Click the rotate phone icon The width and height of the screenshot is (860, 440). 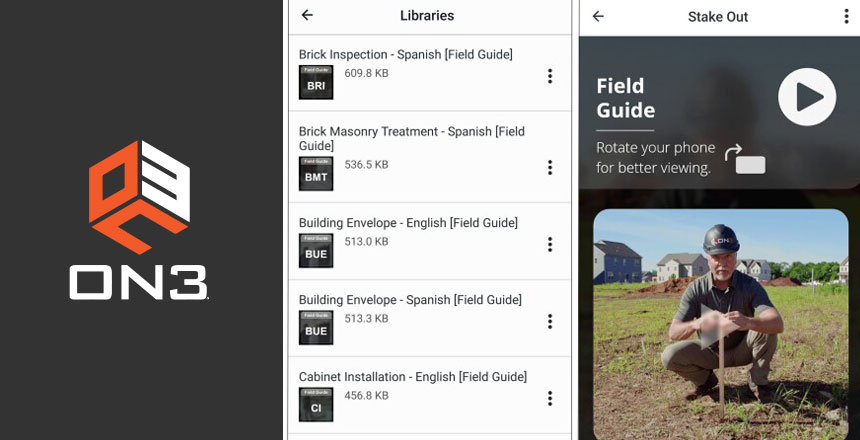coord(745,159)
